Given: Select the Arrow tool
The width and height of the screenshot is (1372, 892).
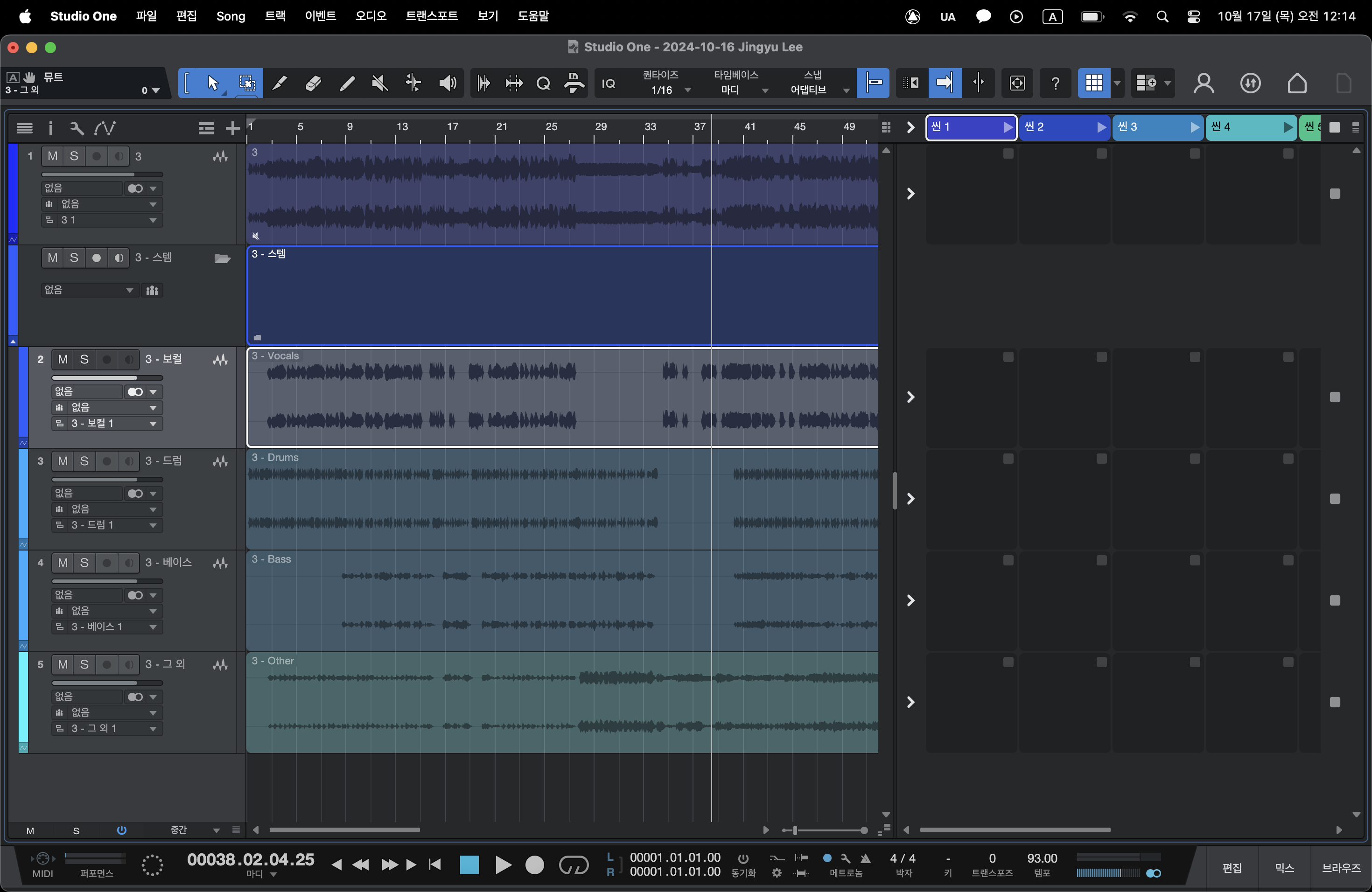Looking at the screenshot, I should pyautogui.click(x=213, y=83).
